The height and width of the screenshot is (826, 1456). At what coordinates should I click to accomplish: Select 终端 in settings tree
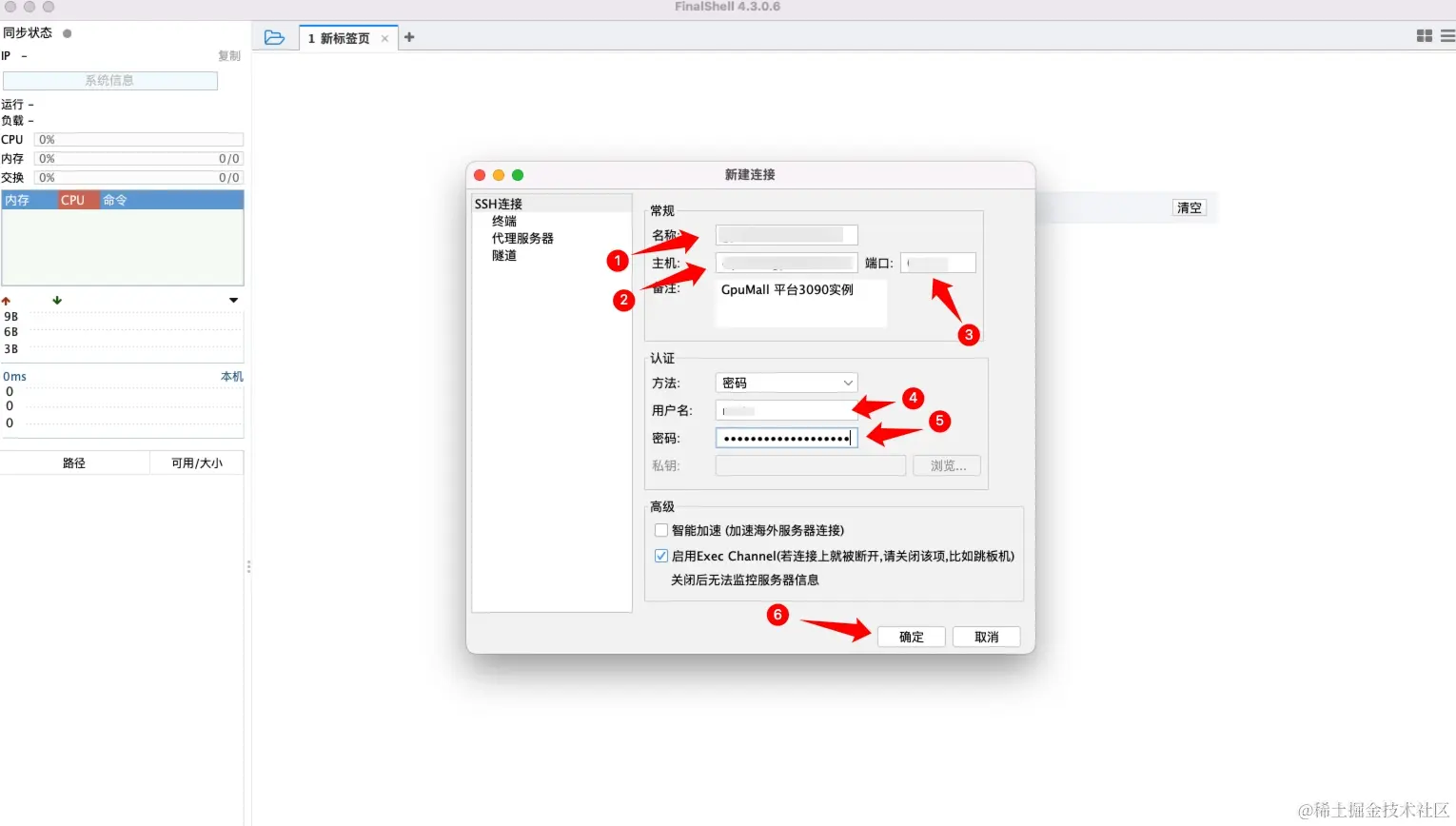[504, 221]
